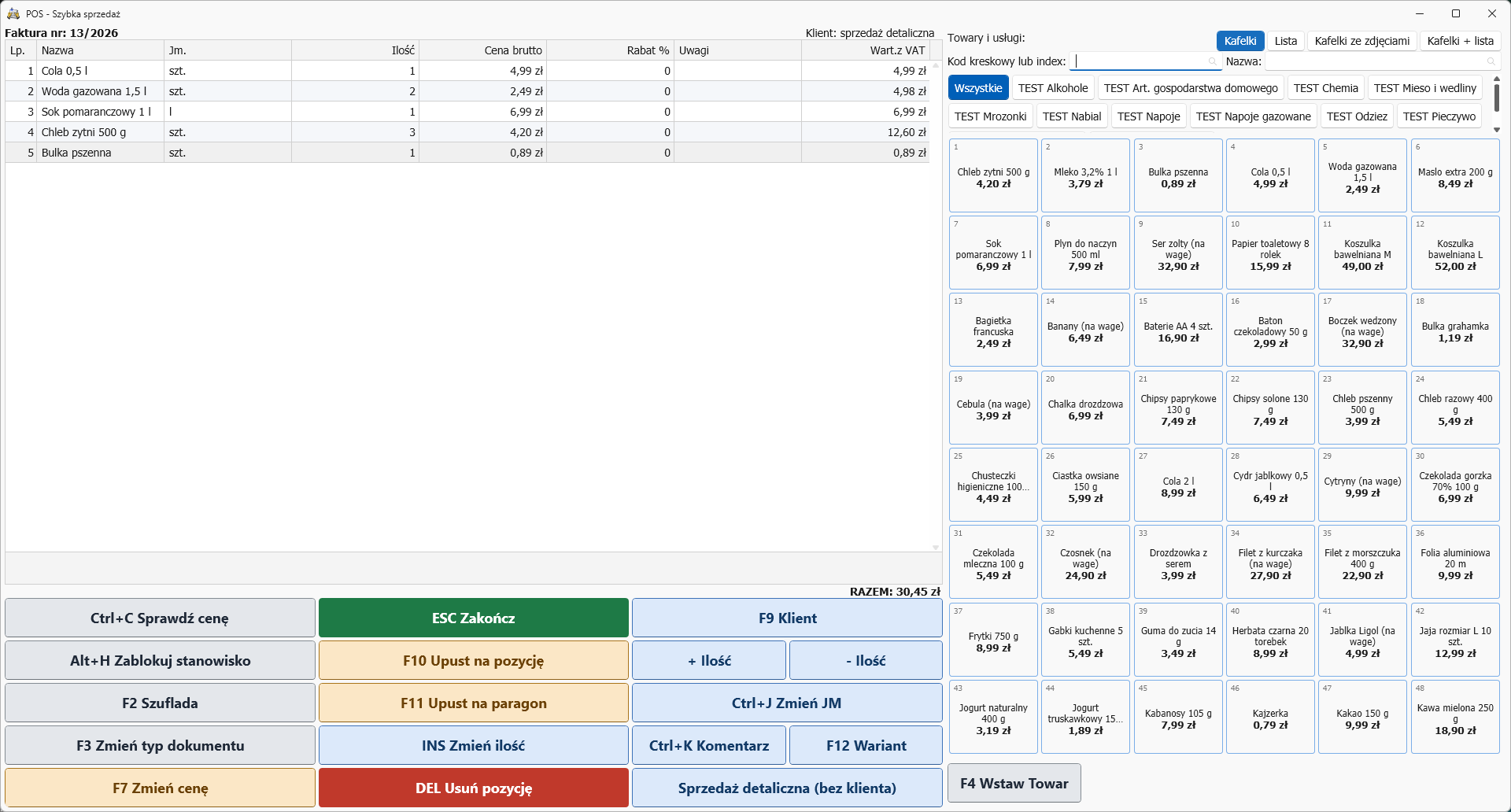Click F9 Klient button

(787, 618)
